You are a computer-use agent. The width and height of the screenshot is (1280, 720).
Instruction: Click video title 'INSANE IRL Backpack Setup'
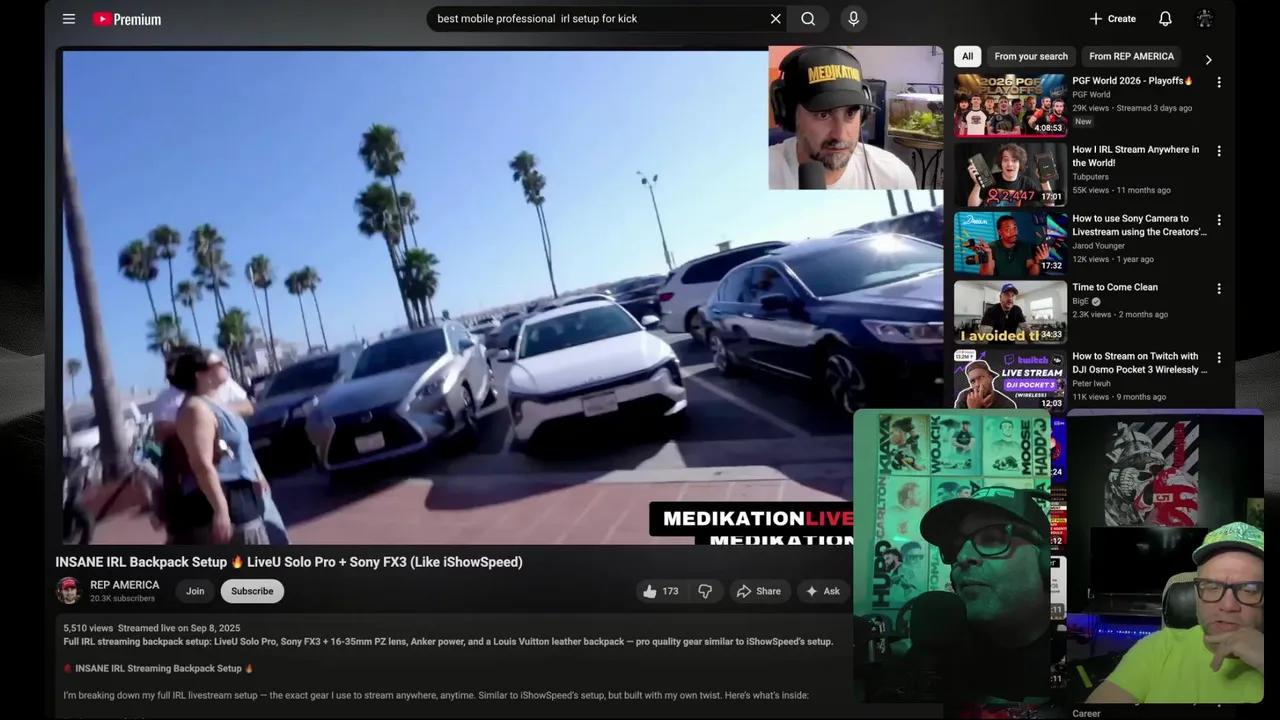tap(289, 562)
